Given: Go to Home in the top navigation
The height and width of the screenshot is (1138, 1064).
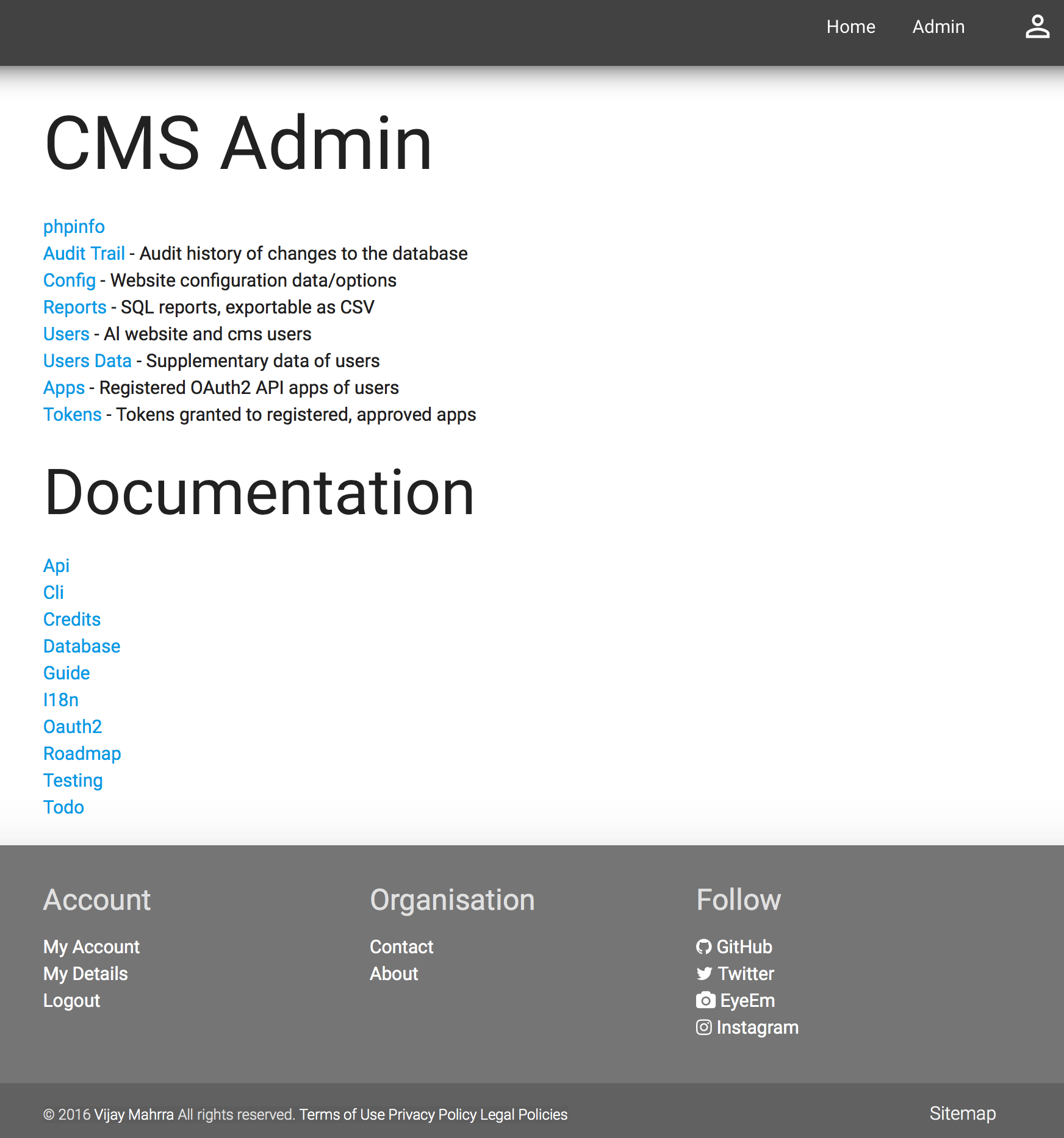Looking at the screenshot, I should click(x=850, y=27).
